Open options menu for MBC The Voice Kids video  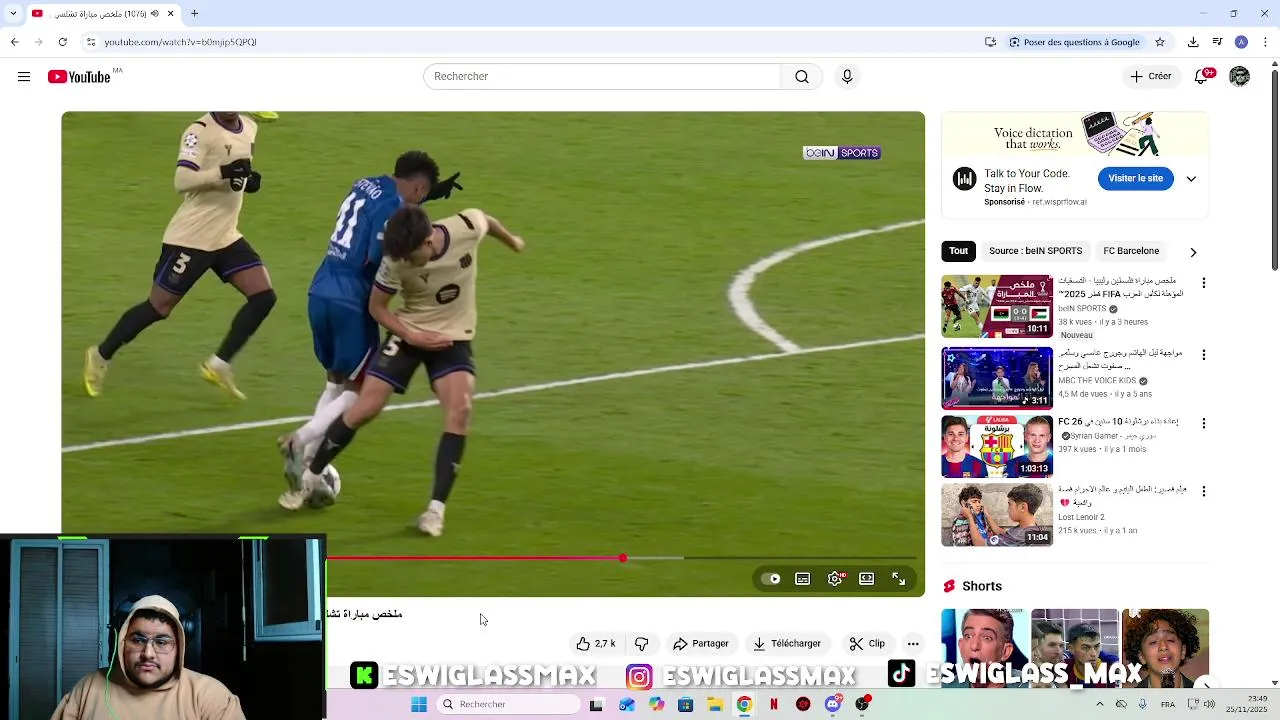point(1204,355)
